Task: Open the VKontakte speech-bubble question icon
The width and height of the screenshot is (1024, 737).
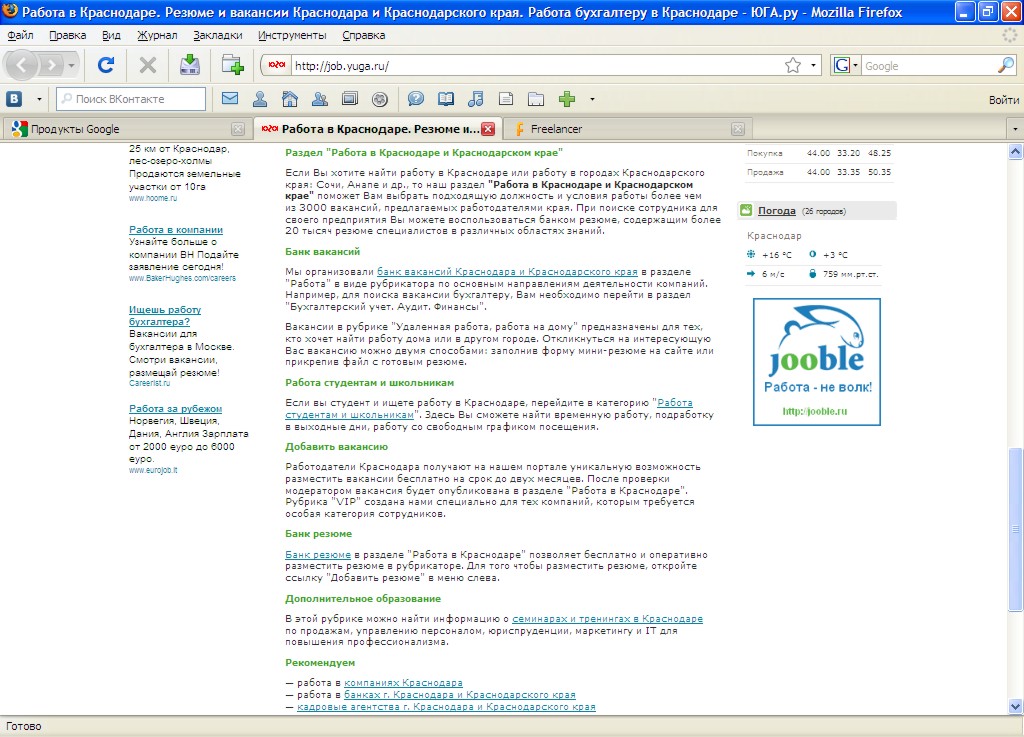Action: point(416,99)
